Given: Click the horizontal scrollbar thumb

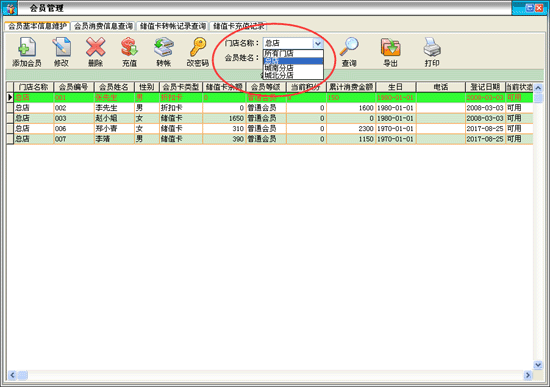Looking at the screenshot, I should tap(23, 375).
